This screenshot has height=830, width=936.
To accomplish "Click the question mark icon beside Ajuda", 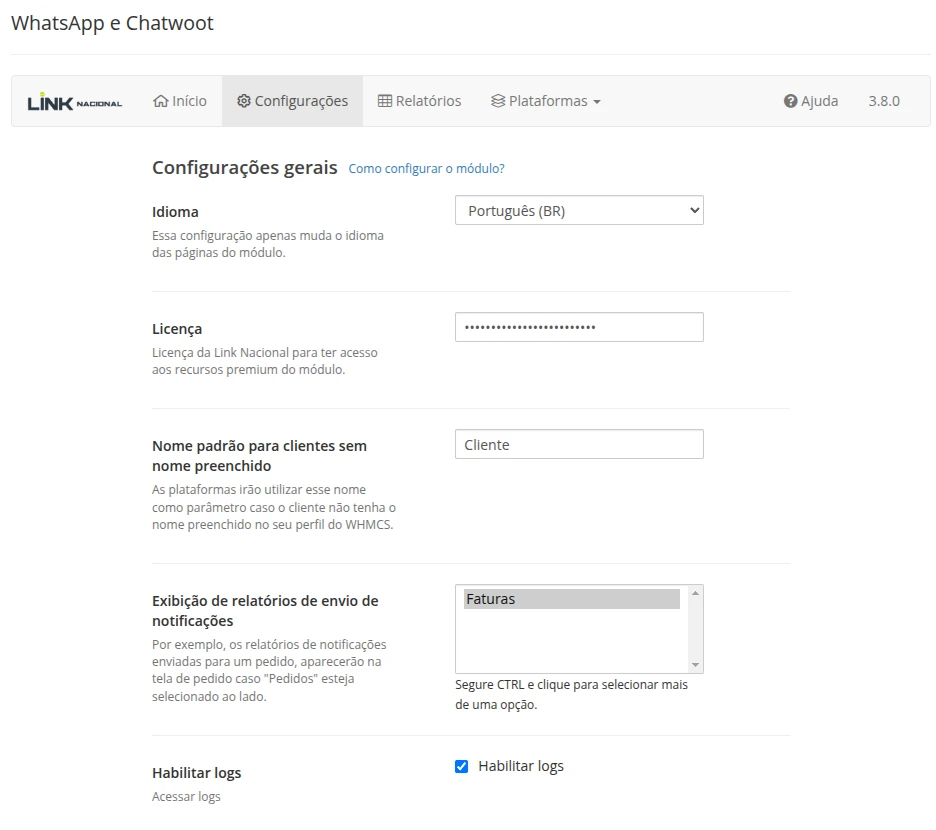I will (x=790, y=101).
